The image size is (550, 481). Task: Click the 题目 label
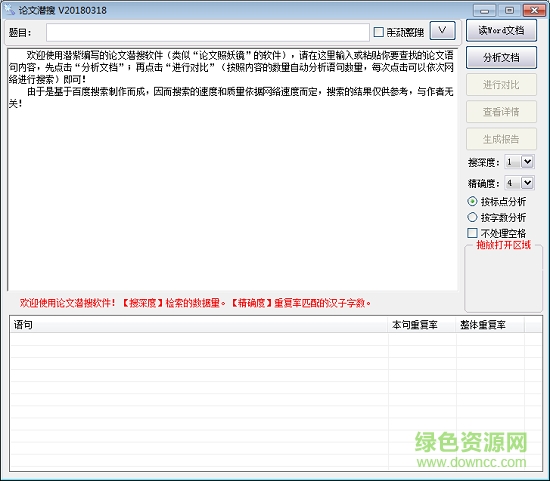20,33
